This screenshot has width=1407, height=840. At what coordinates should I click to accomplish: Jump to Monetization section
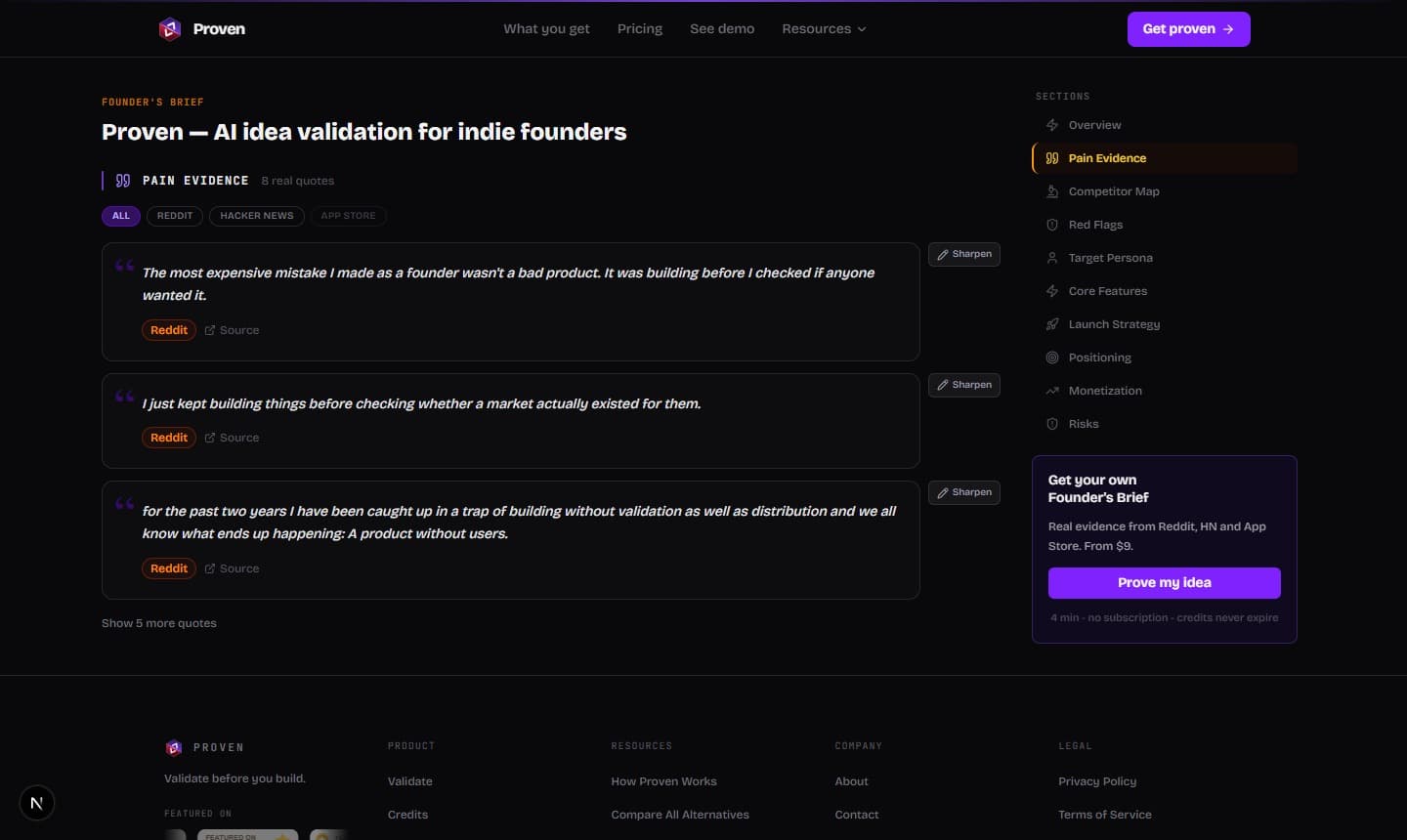(x=1165, y=391)
